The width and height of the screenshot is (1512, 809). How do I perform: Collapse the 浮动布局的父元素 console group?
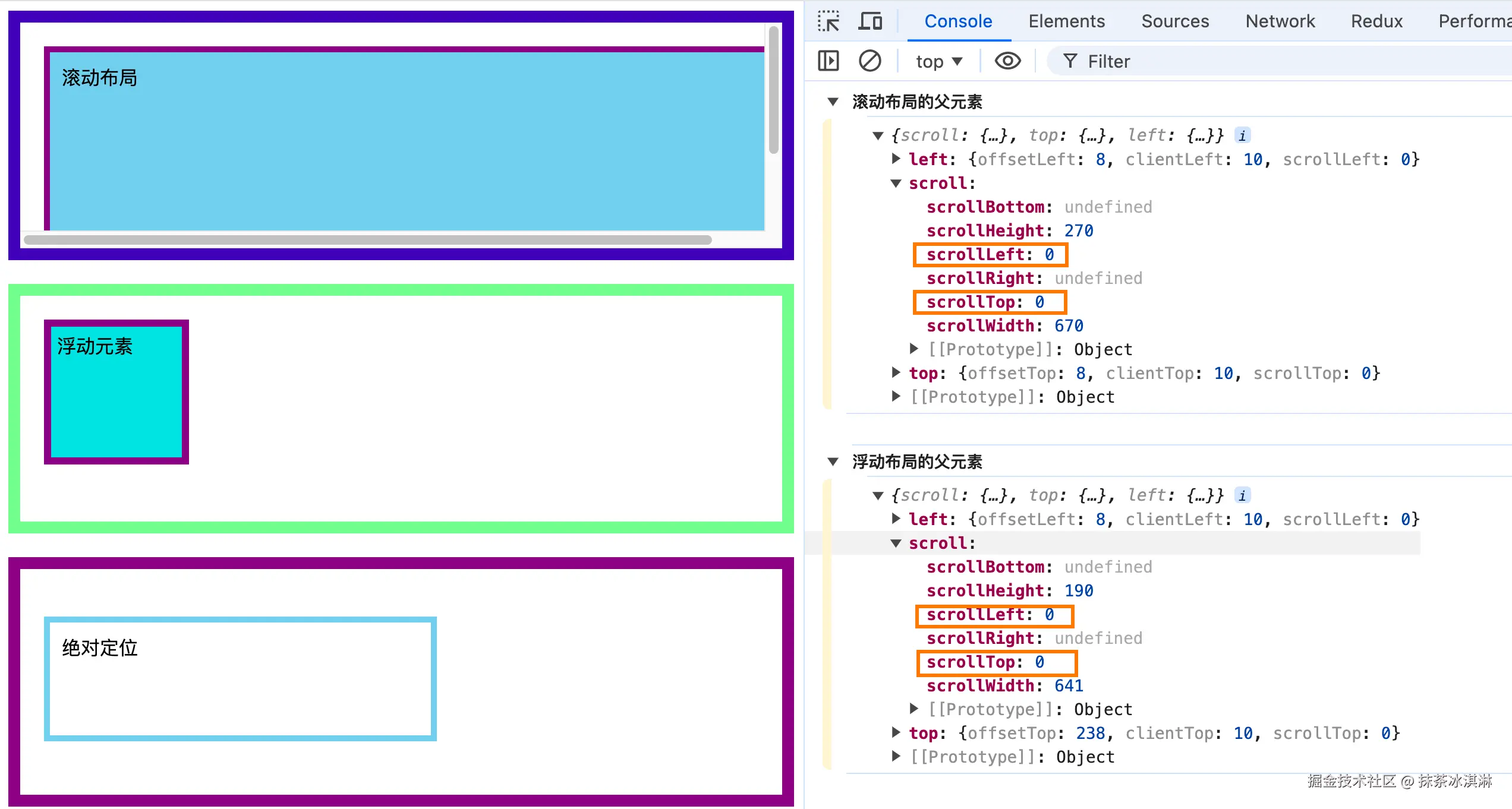pos(833,462)
